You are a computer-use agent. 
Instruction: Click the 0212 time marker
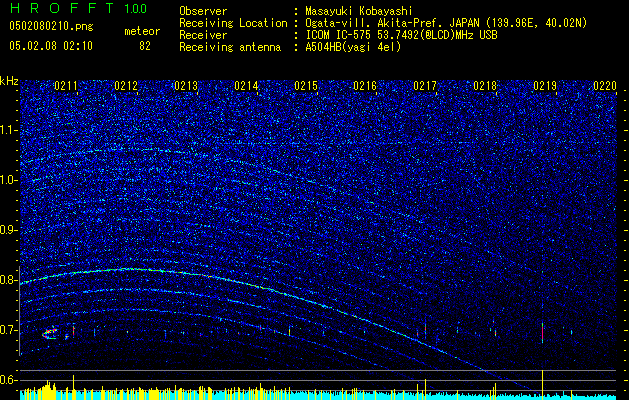tap(126, 86)
